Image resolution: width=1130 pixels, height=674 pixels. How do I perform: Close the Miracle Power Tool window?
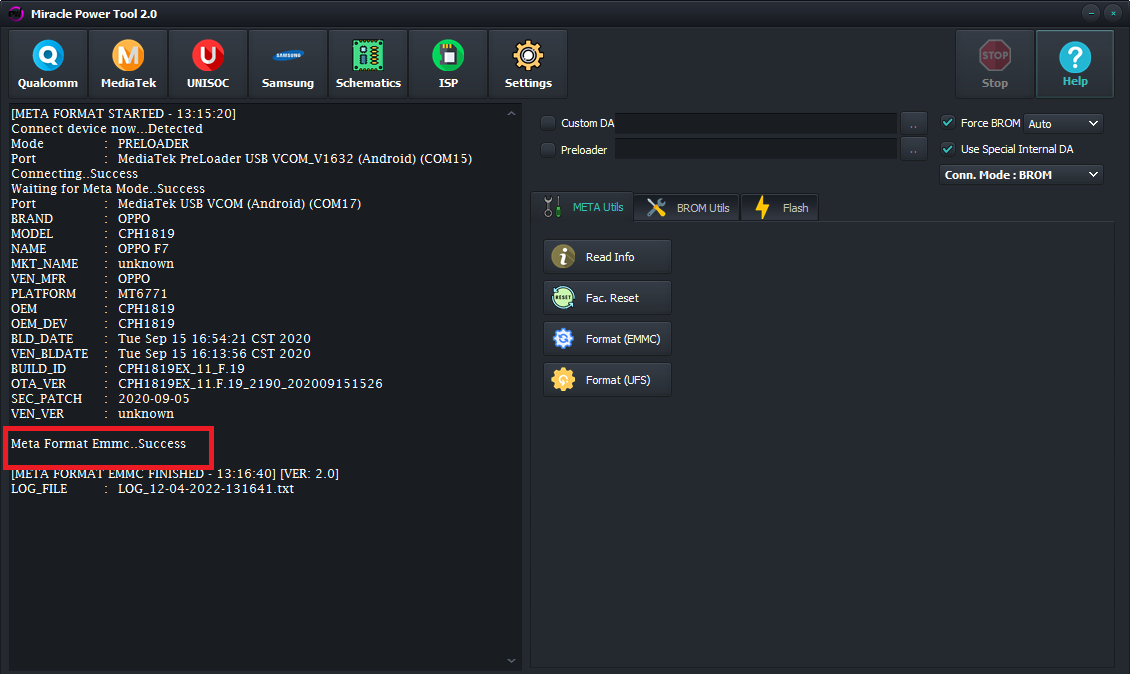[1113, 13]
